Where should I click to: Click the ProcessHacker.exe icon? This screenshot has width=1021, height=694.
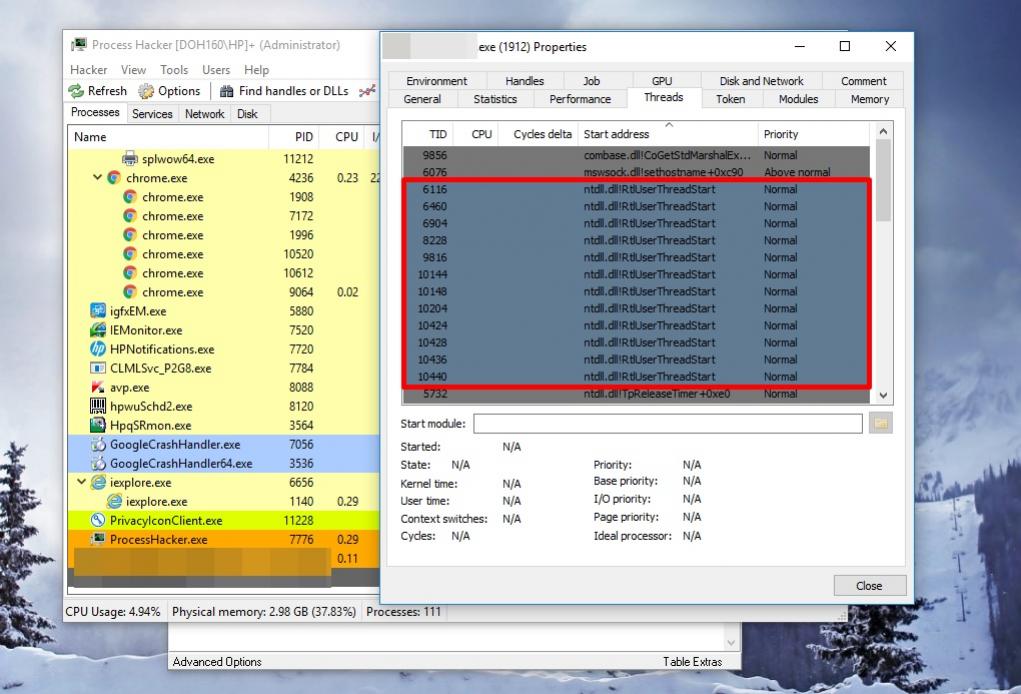coord(98,538)
